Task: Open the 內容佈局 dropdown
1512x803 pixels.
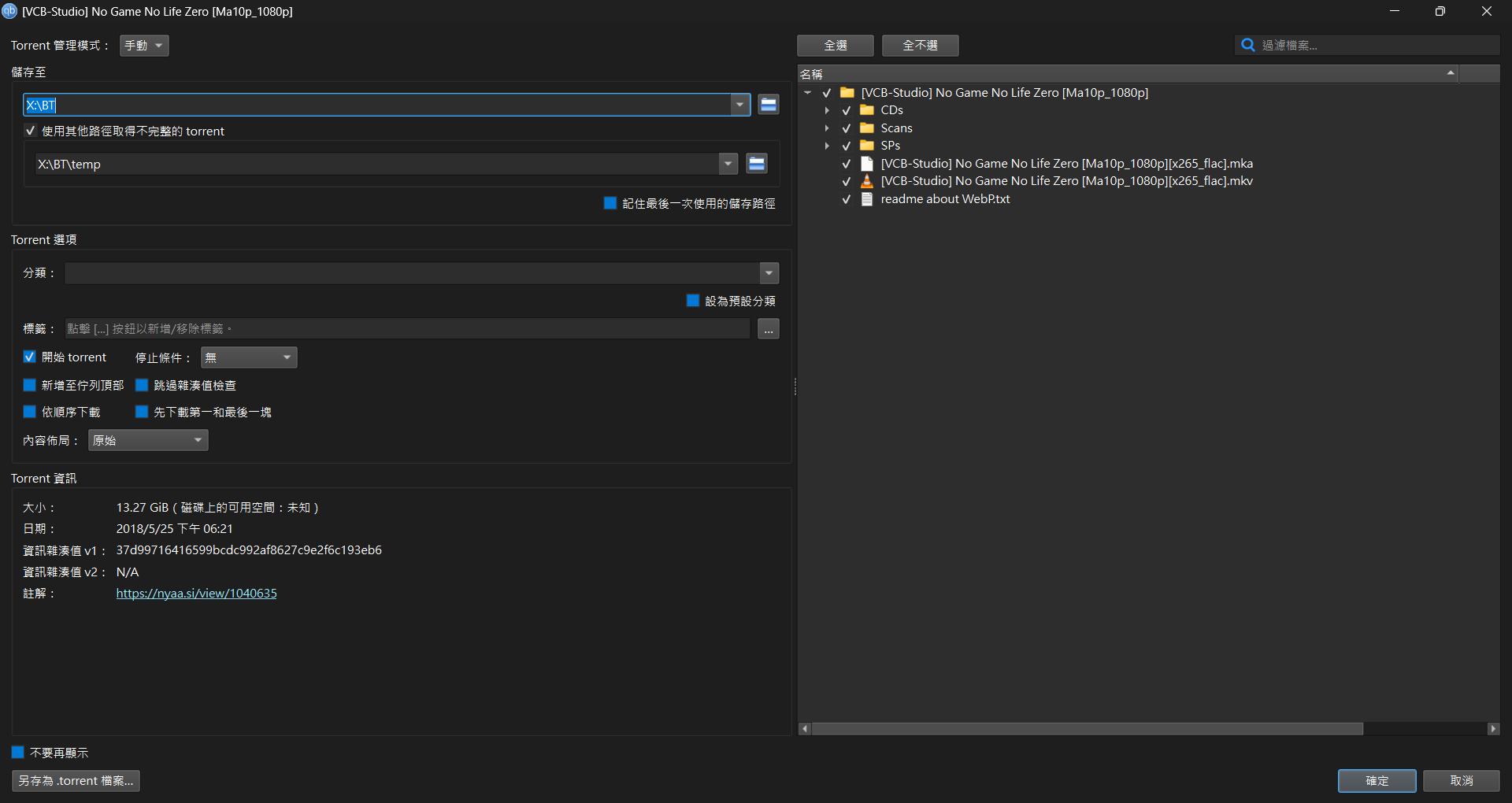Action: [148, 440]
